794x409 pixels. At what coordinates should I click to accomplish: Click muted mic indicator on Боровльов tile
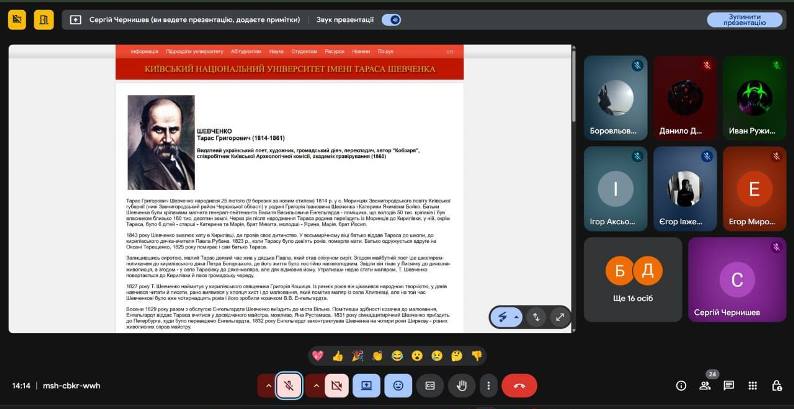[x=638, y=65]
